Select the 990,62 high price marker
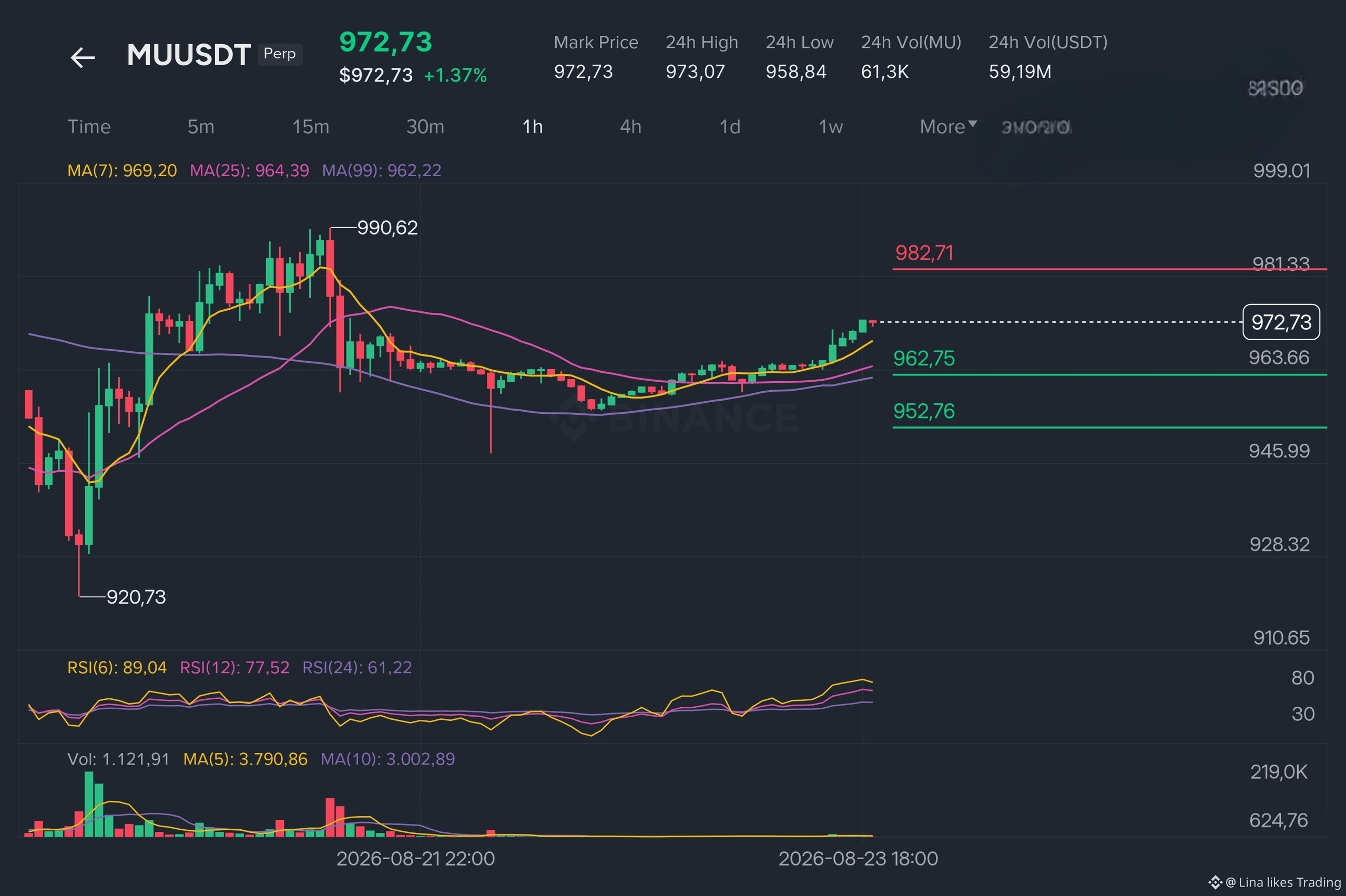The image size is (1346, 896). click(x=388, y=228)
